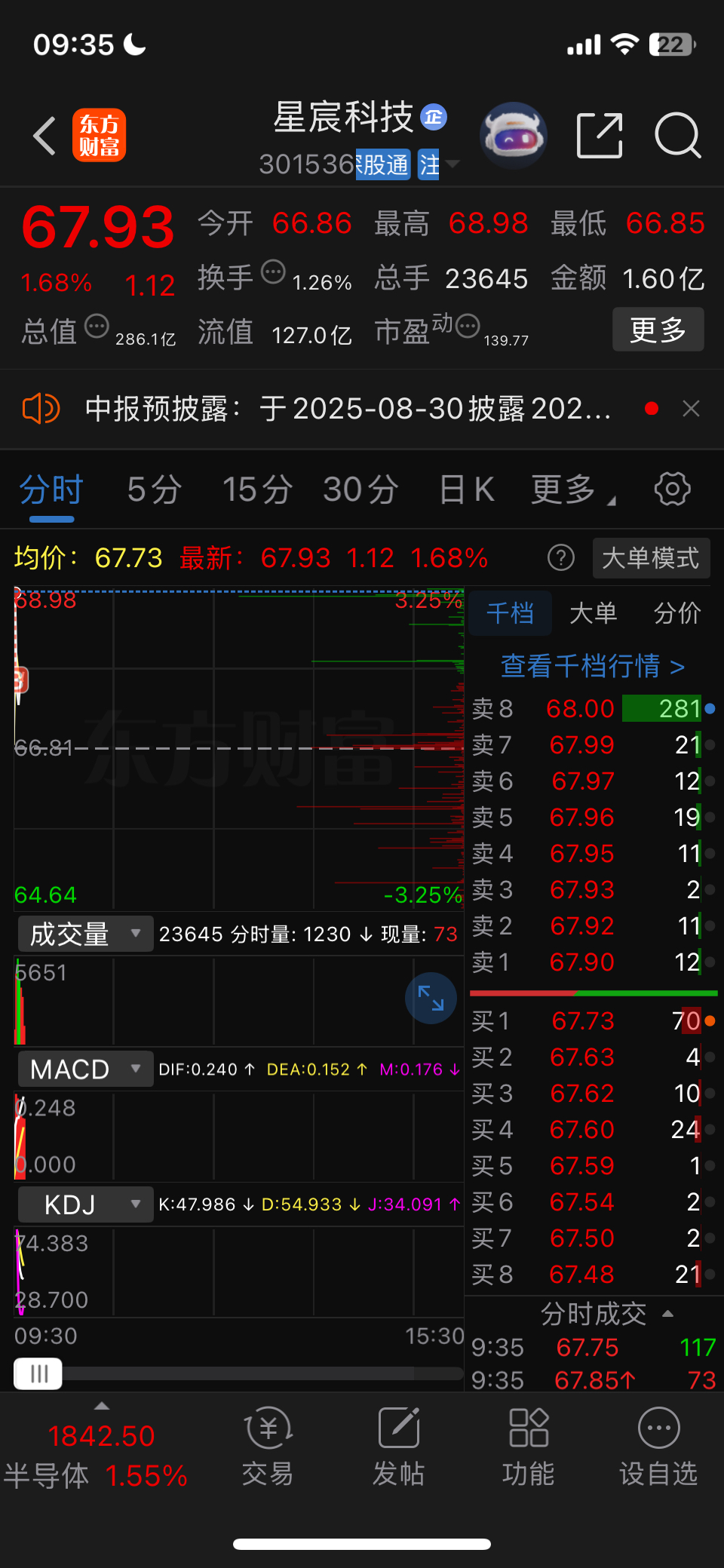Tap the info icon beside 换手
Viewport: 724px width, 1568px height.
pos(273,272)
